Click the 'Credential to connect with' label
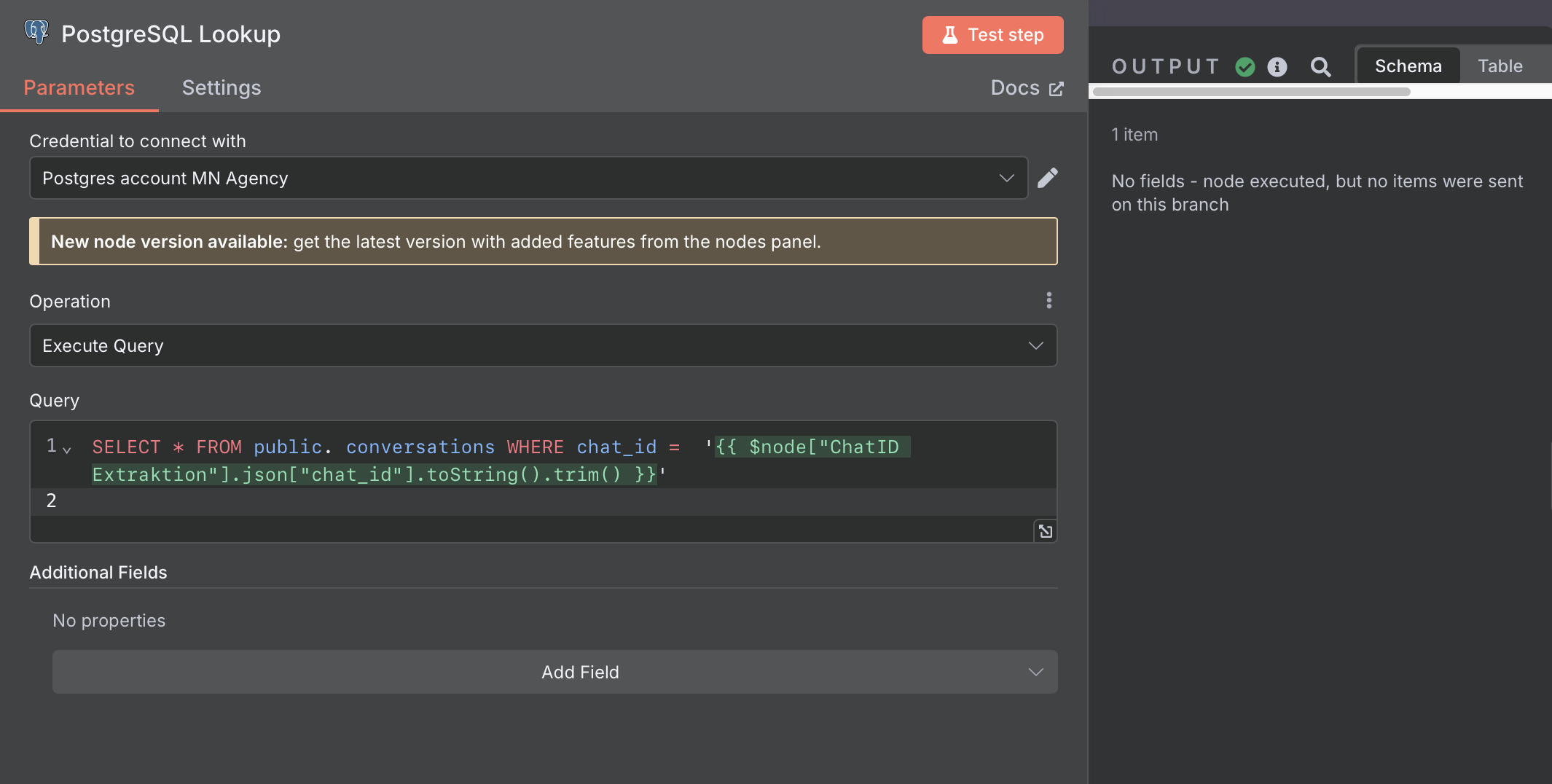 click(138, 141)
